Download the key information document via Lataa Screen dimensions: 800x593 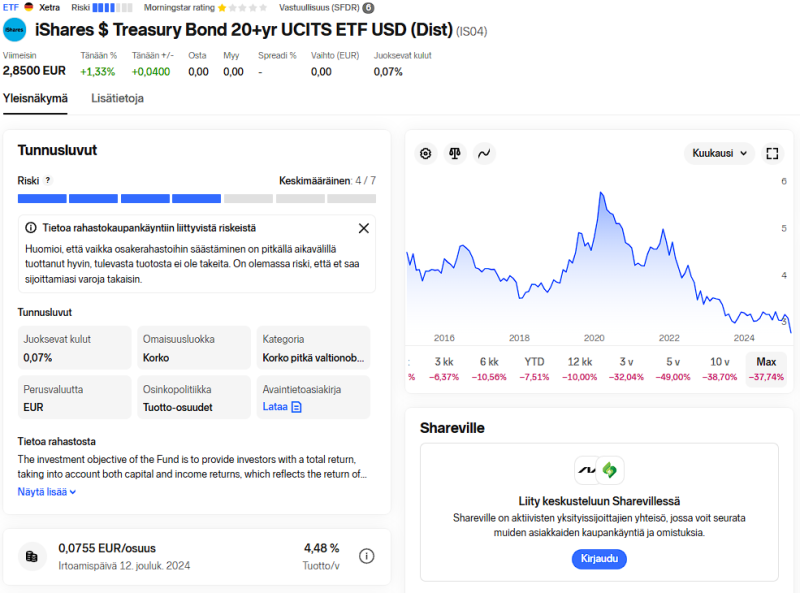point(282,407)
